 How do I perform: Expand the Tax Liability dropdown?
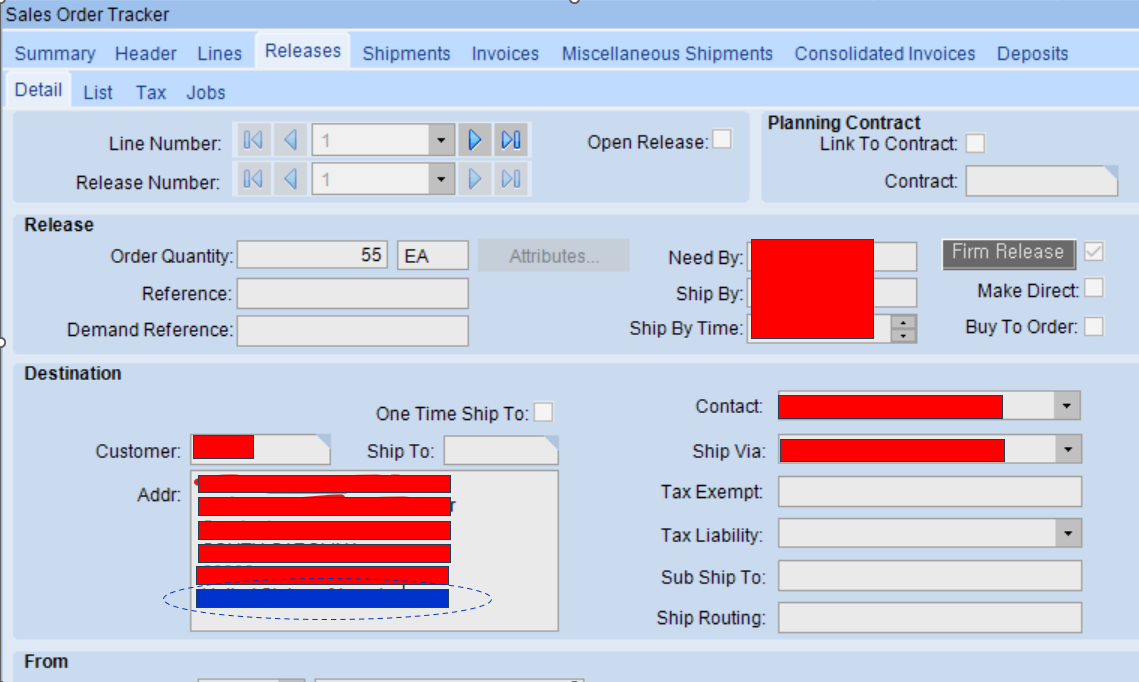(1068, 534)
